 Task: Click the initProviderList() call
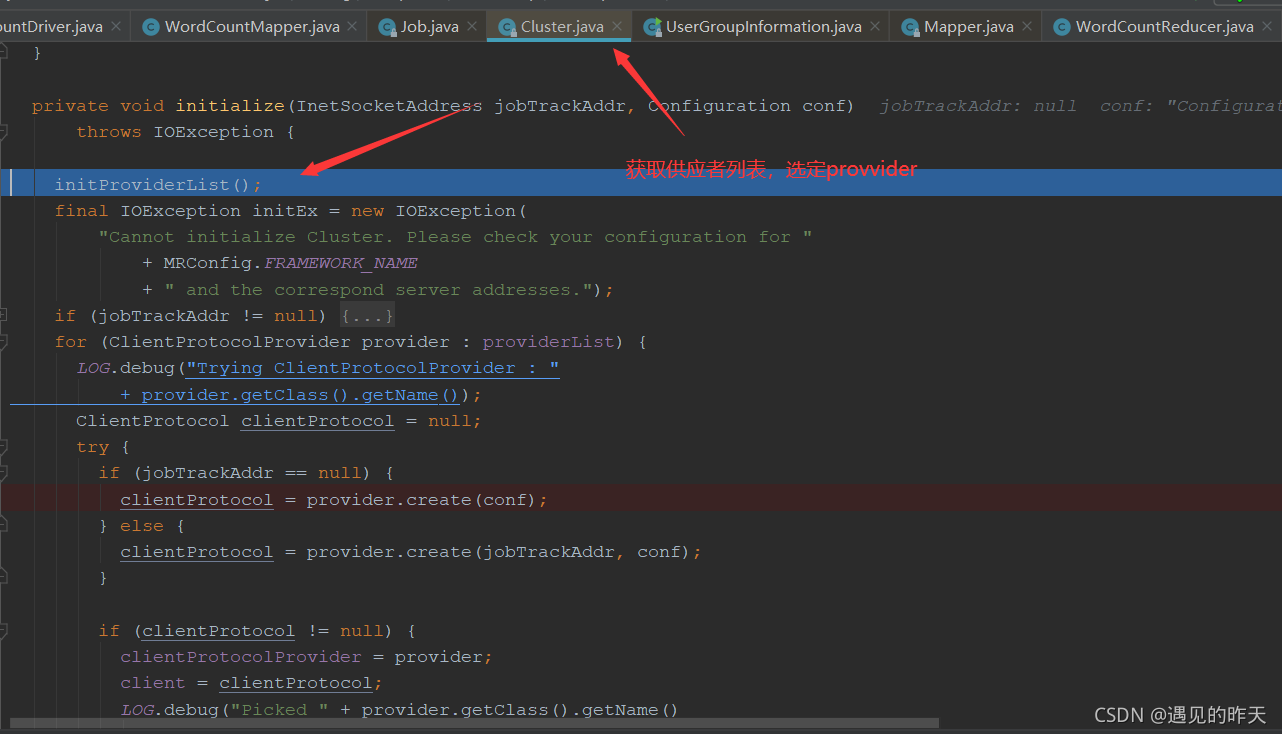tap(158, 184)
